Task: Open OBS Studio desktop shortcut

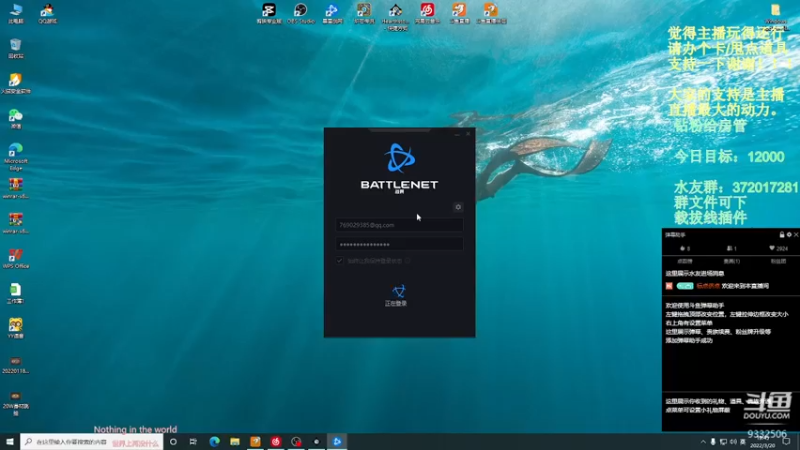Action: click(301, 13)
